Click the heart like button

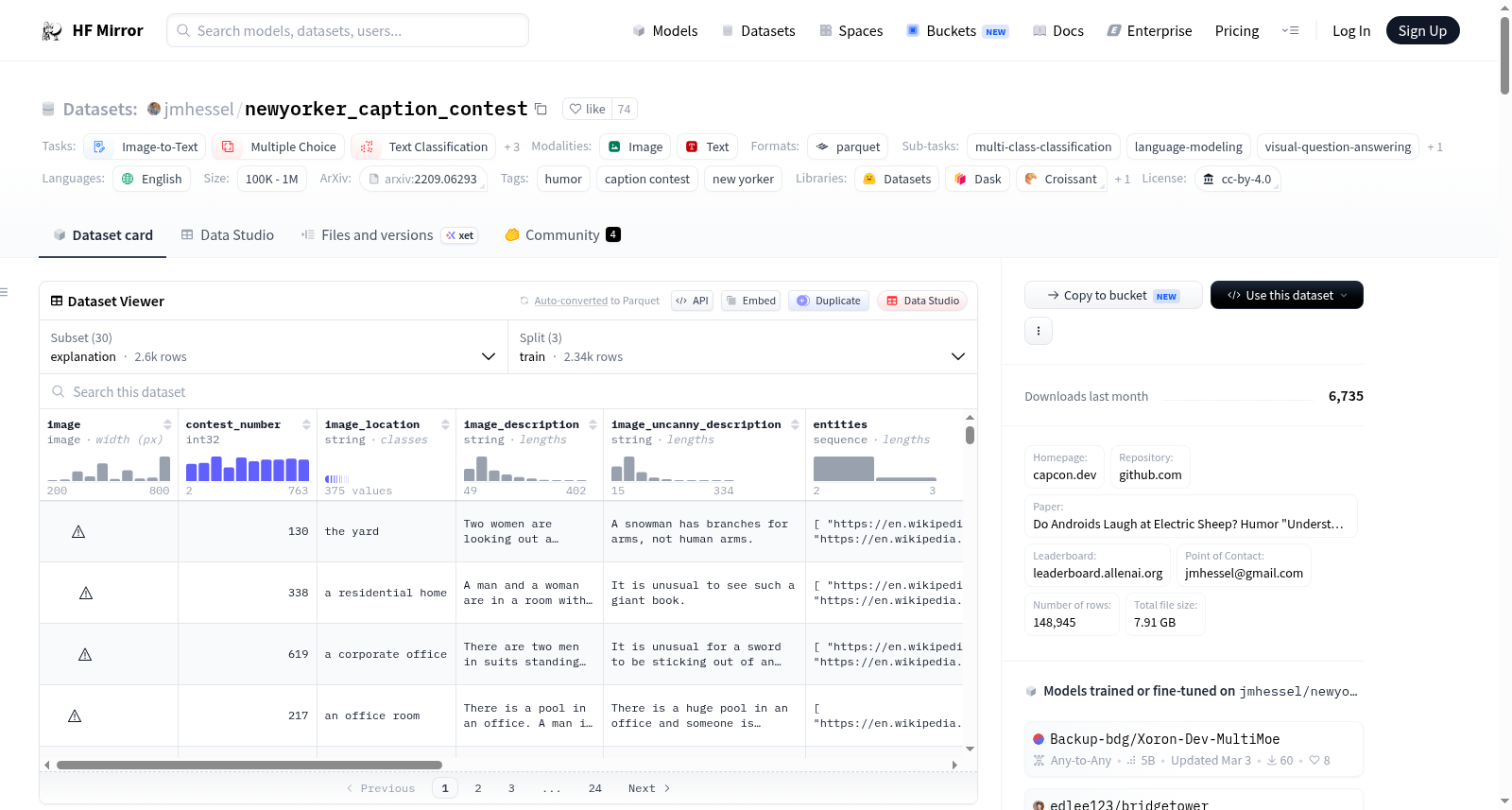[x=587, y=109]
